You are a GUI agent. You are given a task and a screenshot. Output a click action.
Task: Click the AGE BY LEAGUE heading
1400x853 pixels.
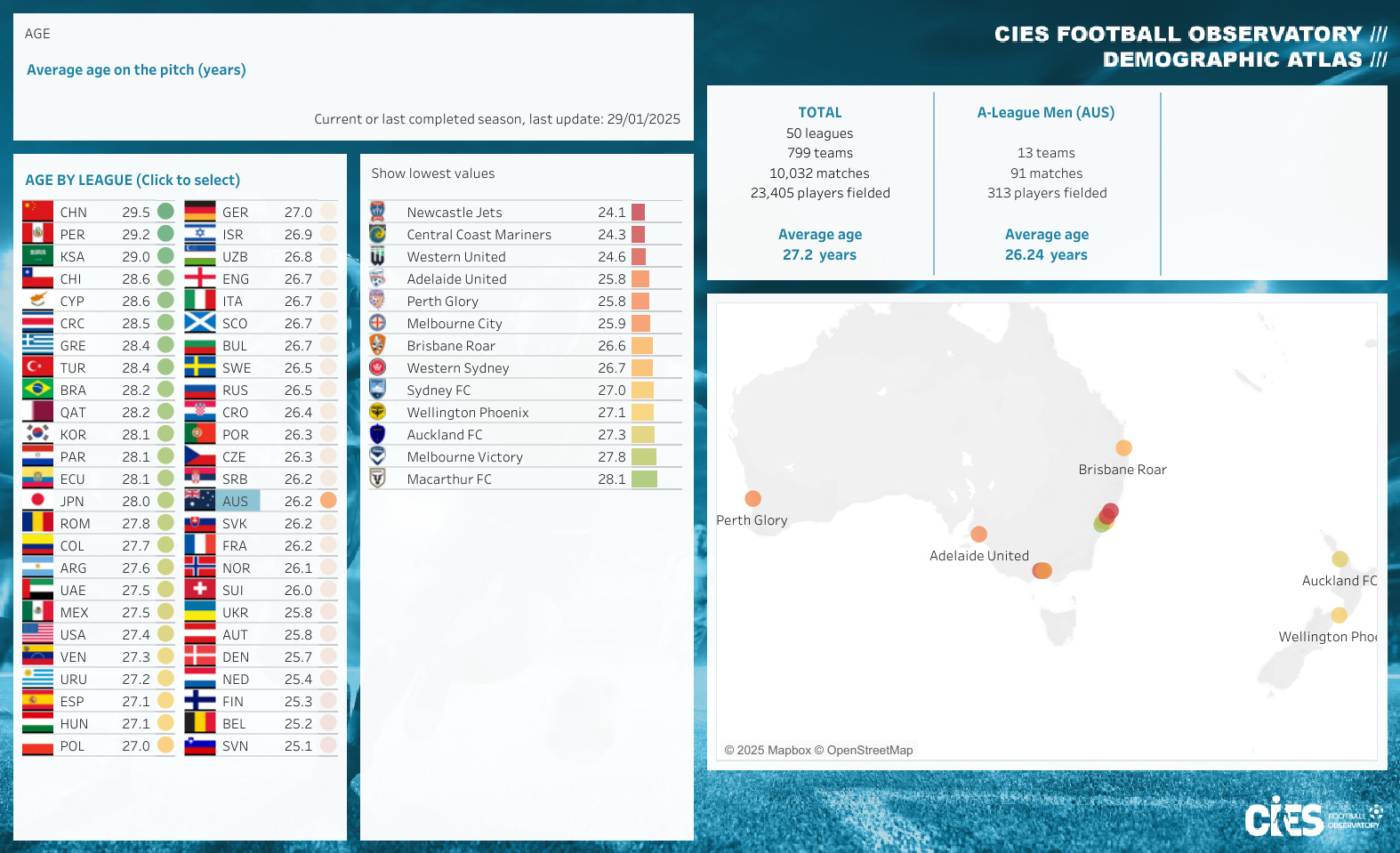tap(133, 180)
